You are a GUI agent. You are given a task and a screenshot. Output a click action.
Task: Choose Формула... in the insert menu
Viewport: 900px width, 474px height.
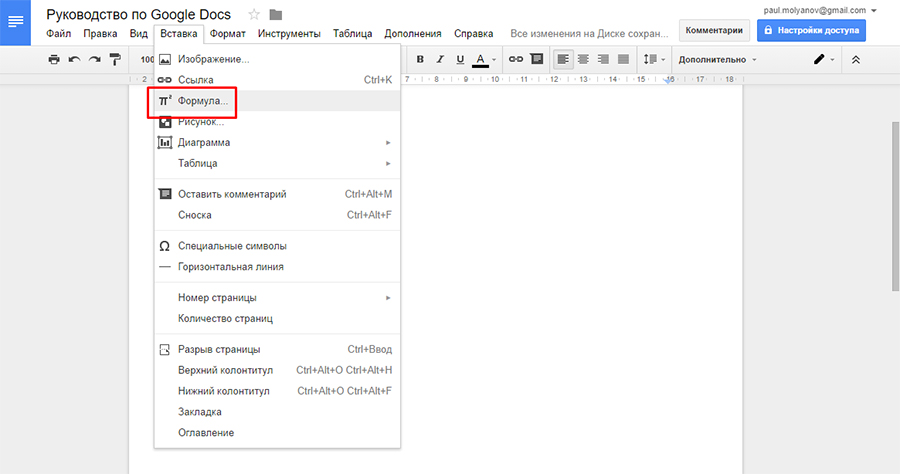tap(277, 100)
